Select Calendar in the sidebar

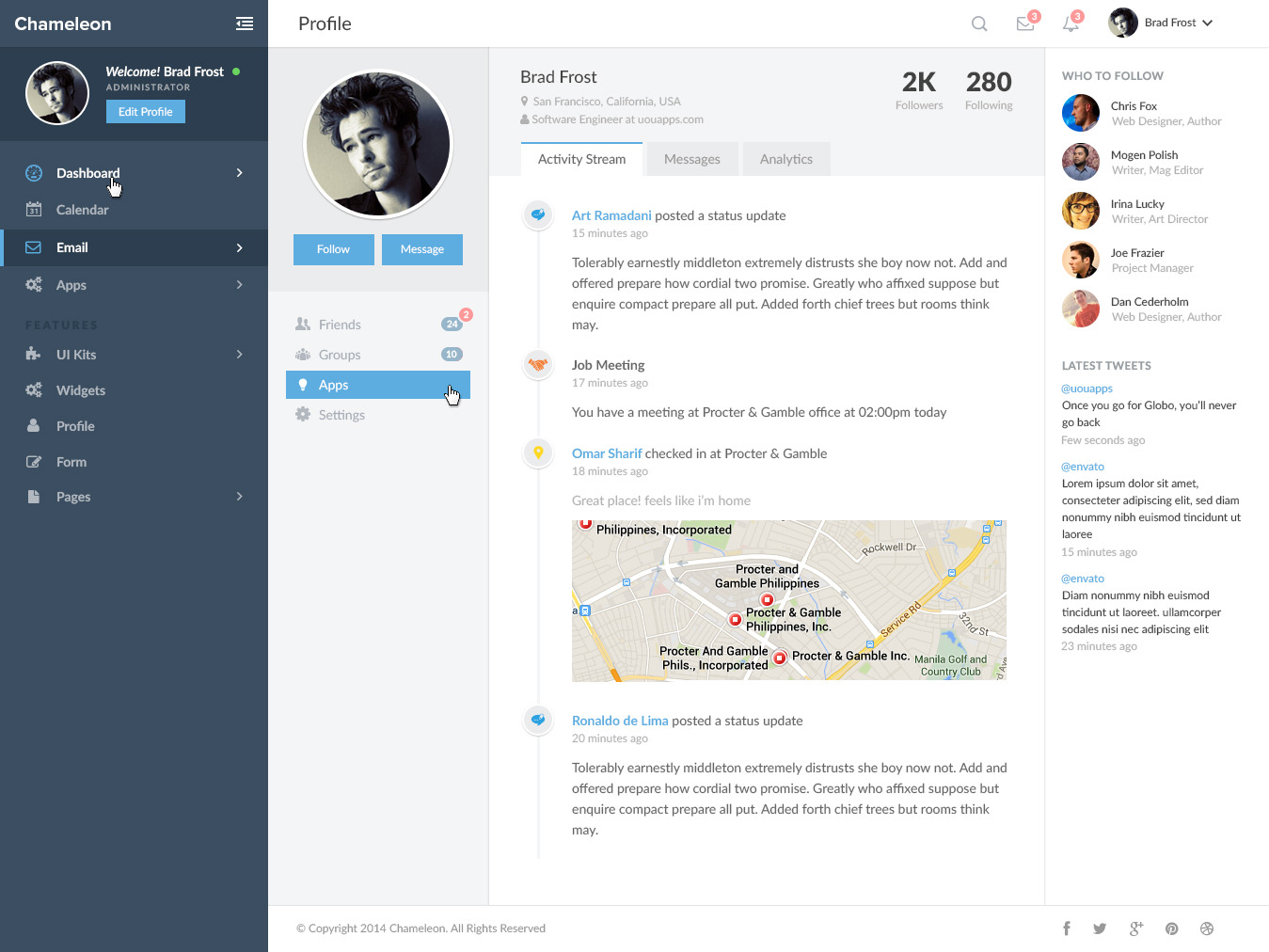[82, 210]
